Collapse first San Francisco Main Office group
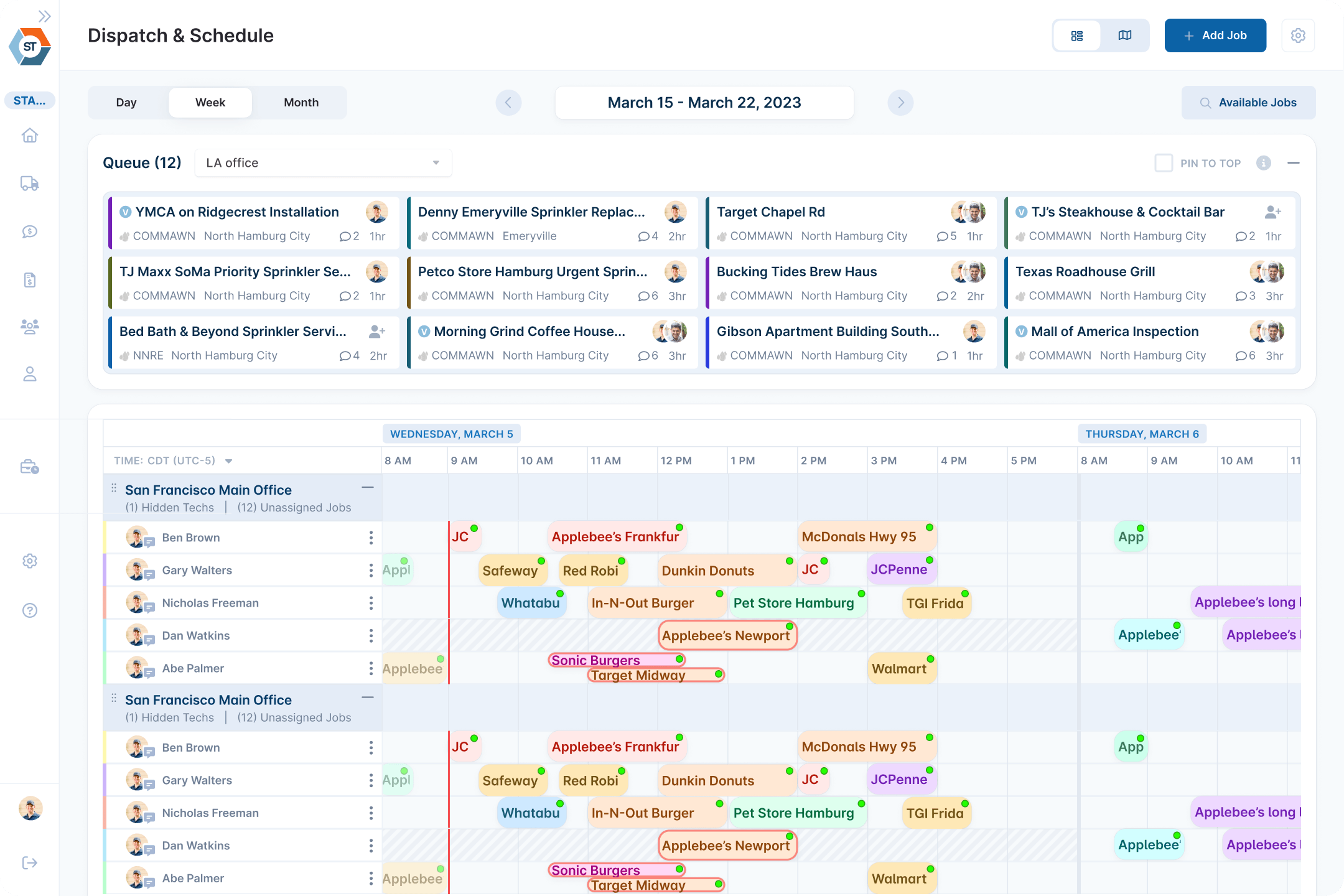This screenshot has width=1344, height=896. pos(368,487)
